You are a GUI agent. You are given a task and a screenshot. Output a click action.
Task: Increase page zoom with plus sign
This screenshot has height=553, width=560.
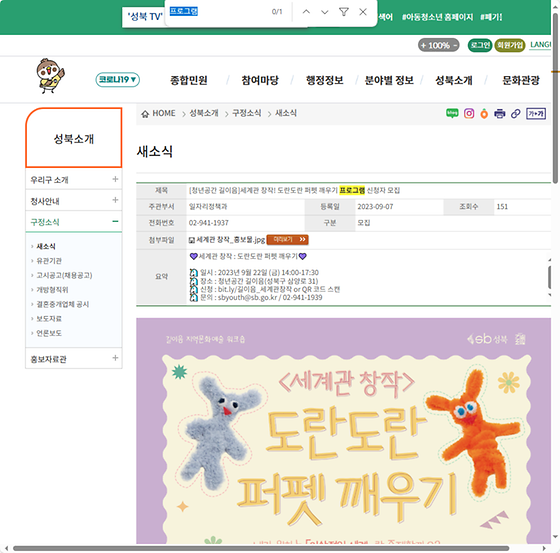click(x=424, y=45)
